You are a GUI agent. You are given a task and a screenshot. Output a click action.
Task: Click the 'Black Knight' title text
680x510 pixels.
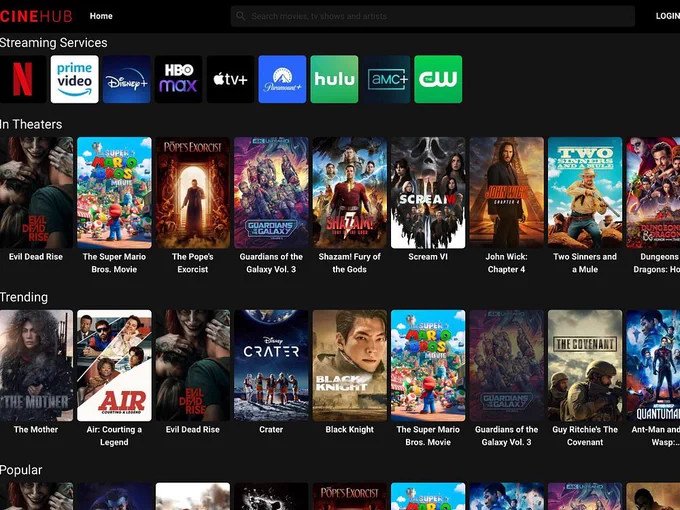(350, 429)
